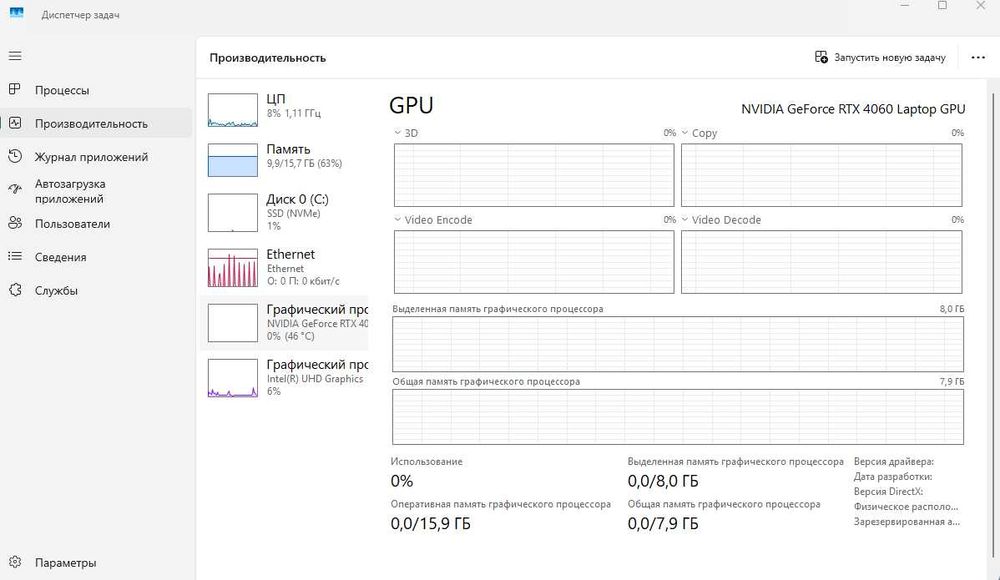Select the Производительность sidebar icon
Image resolution: width=1000 pixels, height=580 pixels.
coord(15,123)
